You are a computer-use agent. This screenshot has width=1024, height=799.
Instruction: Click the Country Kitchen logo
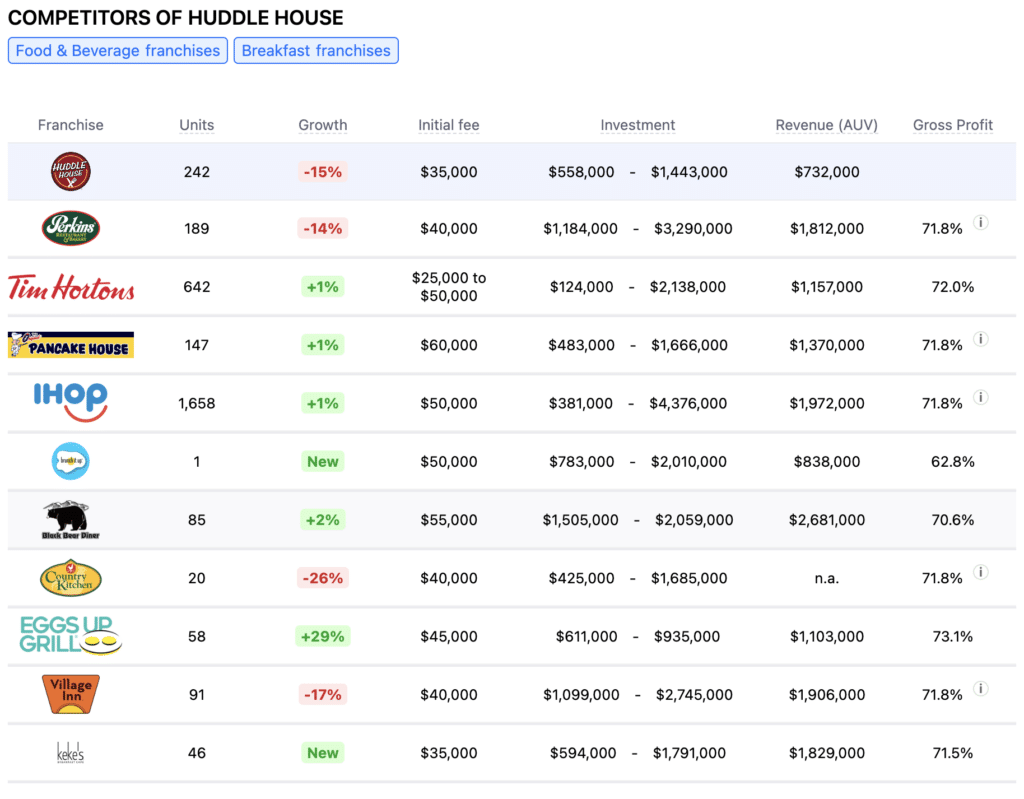[71, 578]
